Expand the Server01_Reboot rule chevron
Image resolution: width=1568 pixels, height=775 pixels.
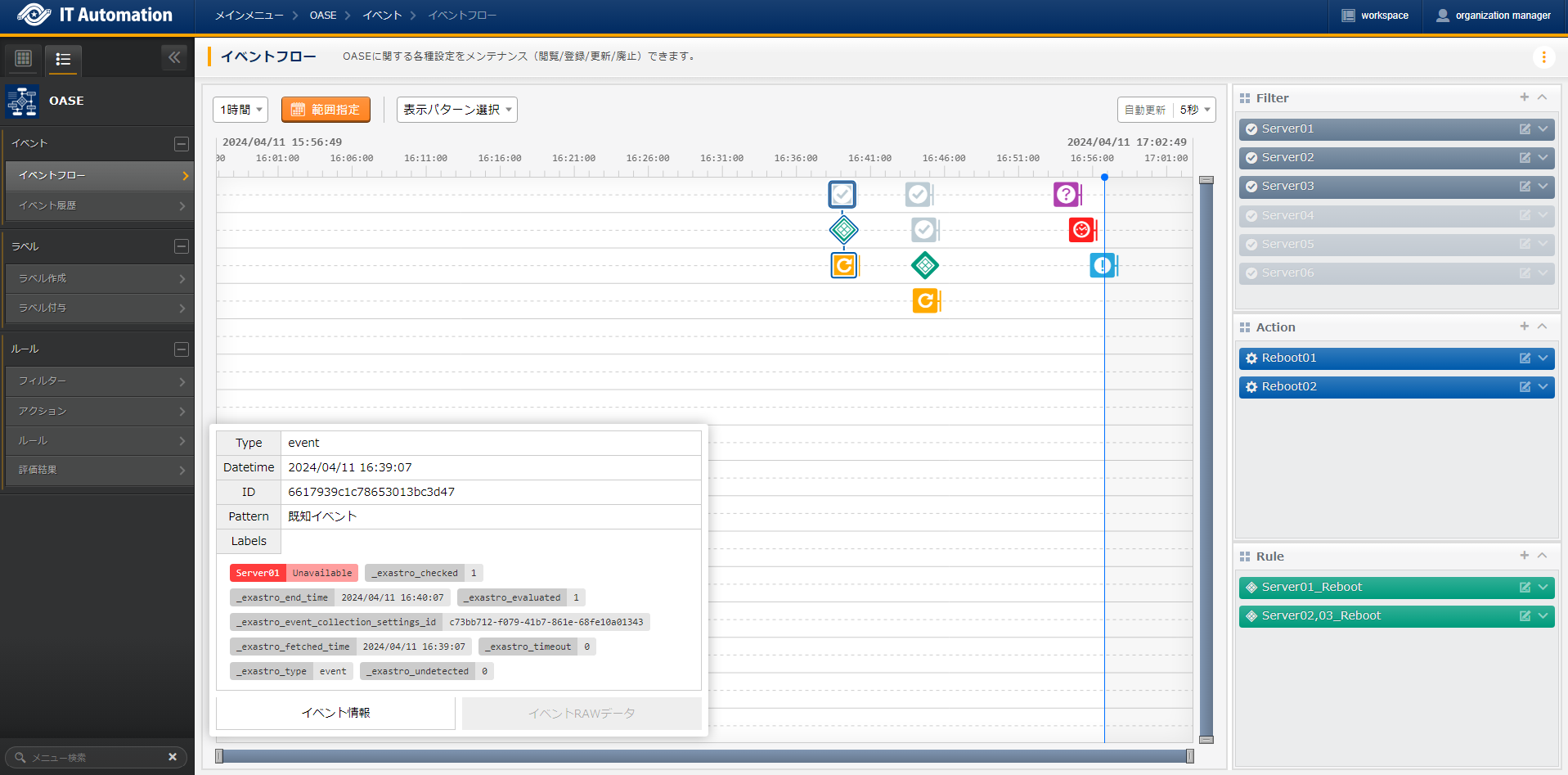pyautogui.click(x=1543, y=588)
